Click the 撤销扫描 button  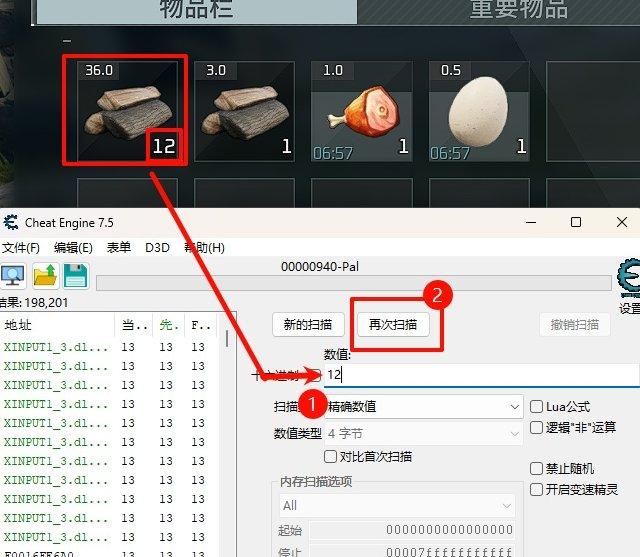(x=575, y=325)
